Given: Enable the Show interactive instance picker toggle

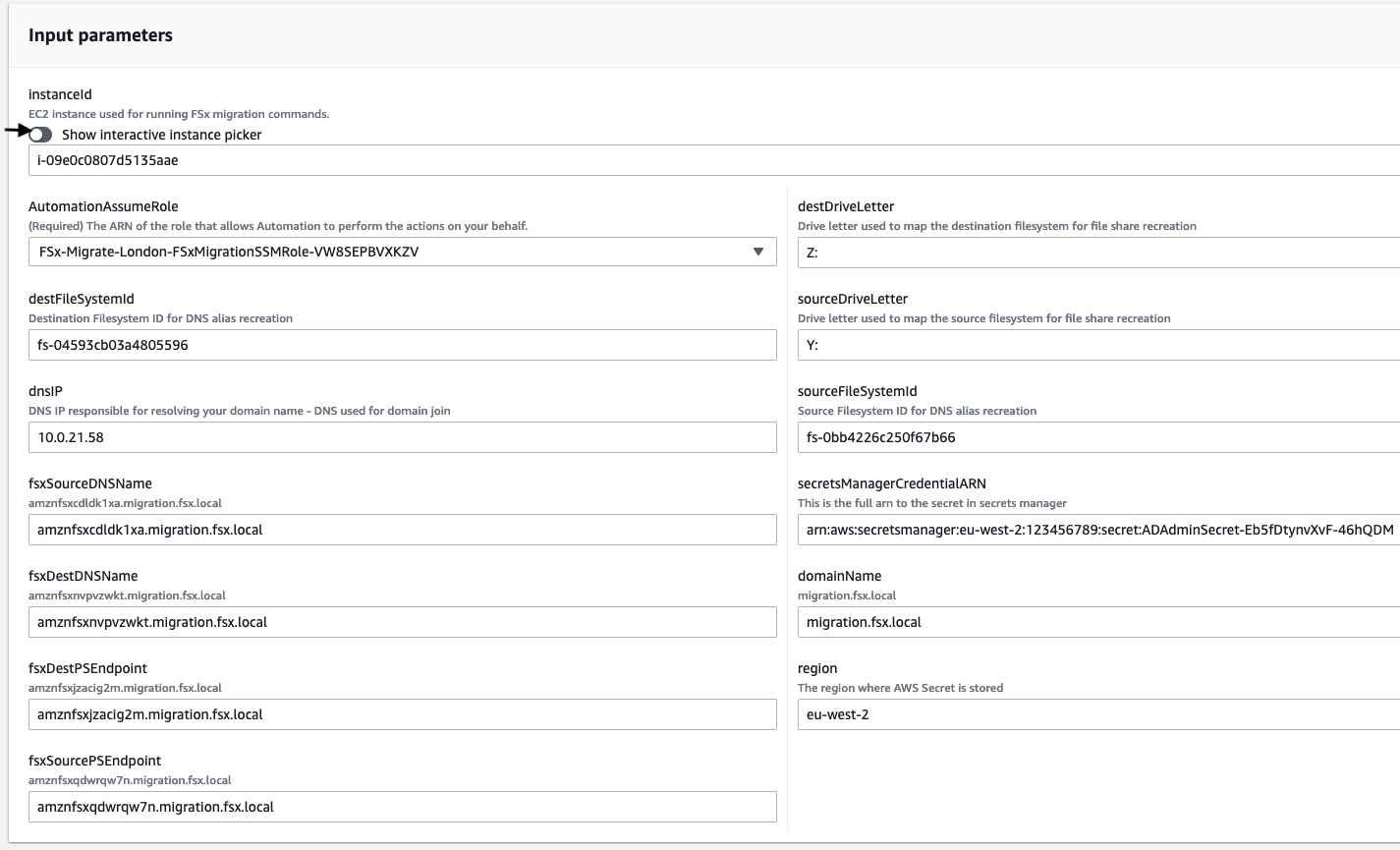Looking at the screenshot, I should point(39,135).
